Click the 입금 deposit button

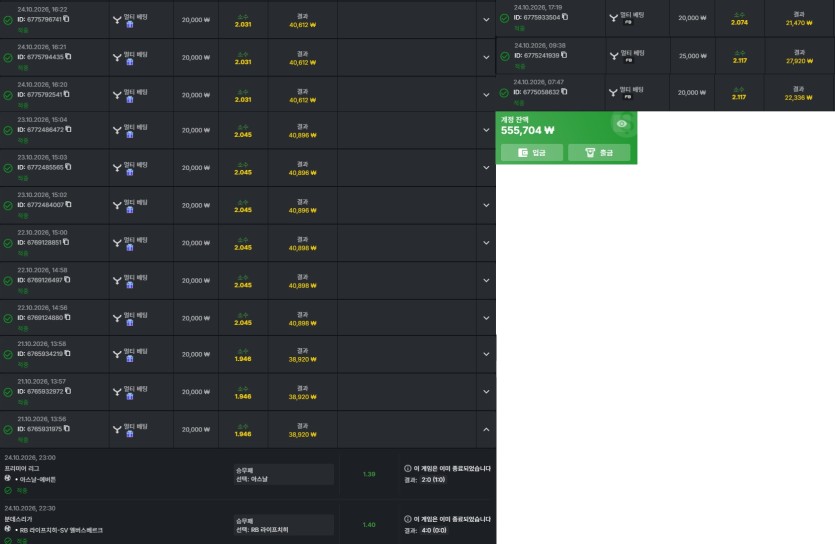[531, 153]
